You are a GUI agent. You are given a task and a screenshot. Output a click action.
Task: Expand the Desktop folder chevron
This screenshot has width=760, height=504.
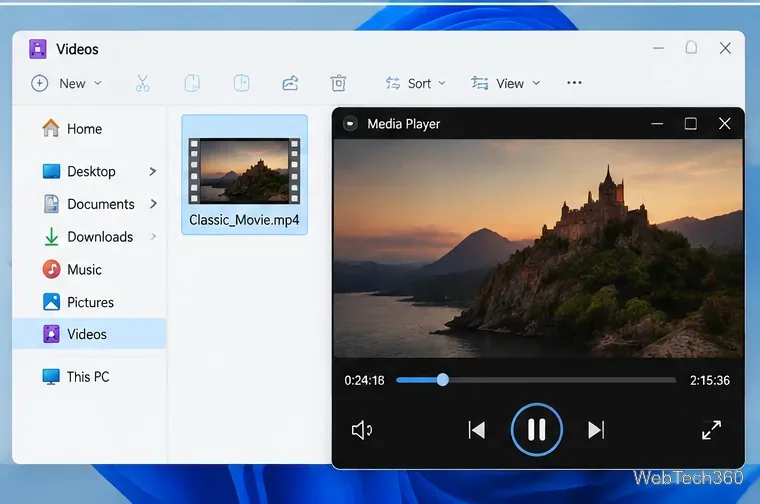153,172
